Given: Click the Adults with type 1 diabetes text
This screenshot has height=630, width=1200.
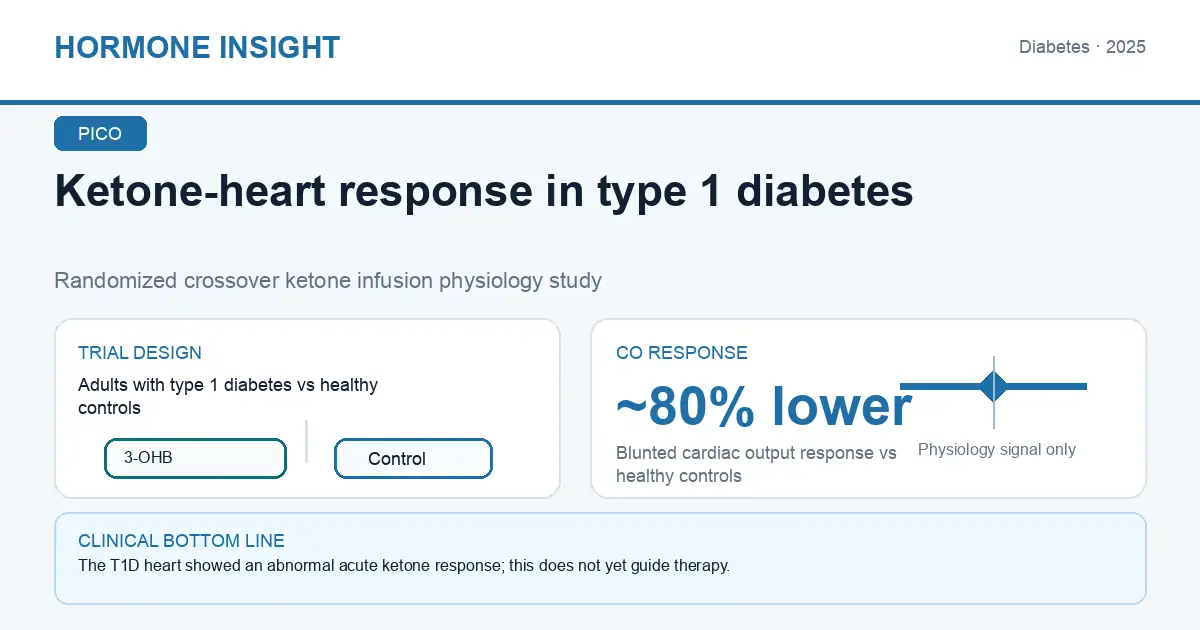Looking at the screenshot, I should click(228, 396).
